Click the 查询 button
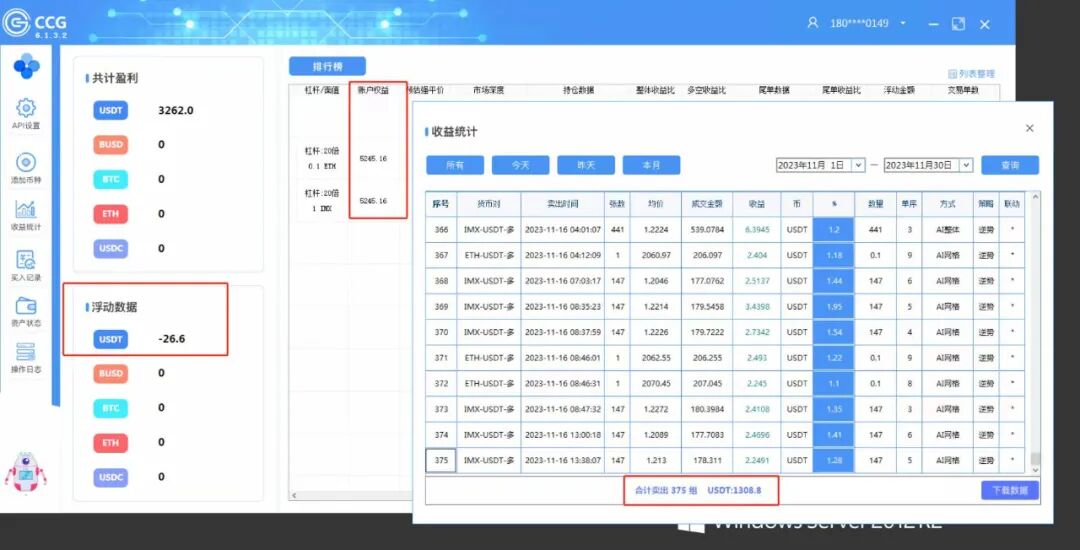 tap(1010, 165)
